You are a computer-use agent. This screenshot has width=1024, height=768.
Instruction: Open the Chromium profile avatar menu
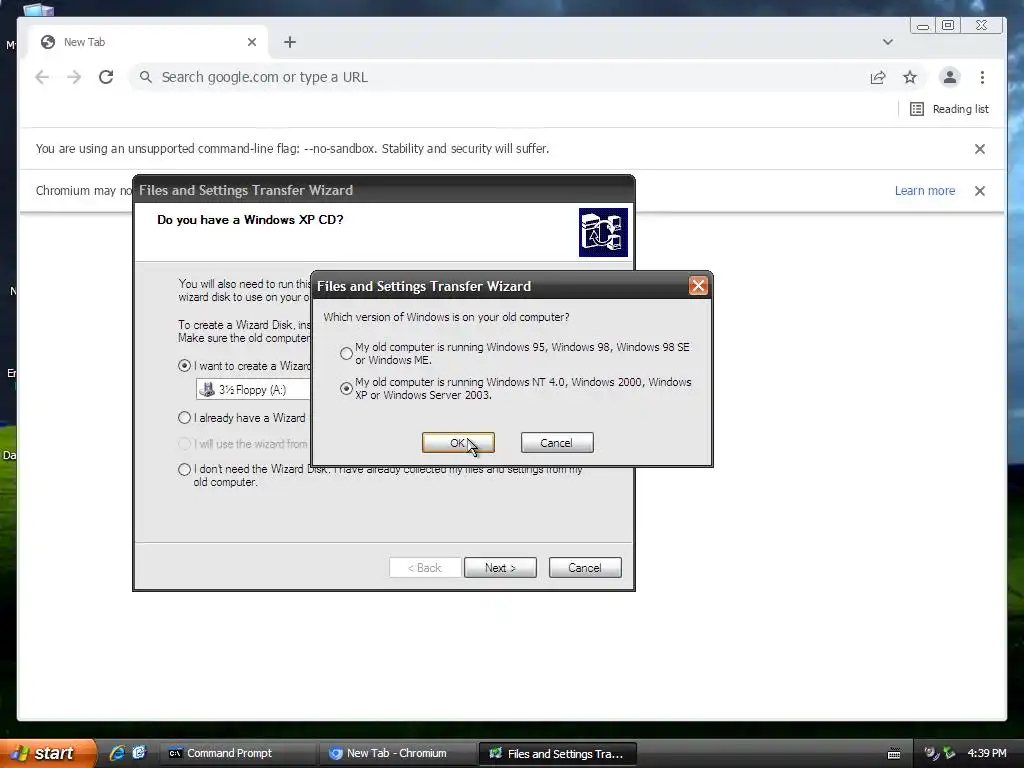[x=950, y=77]
